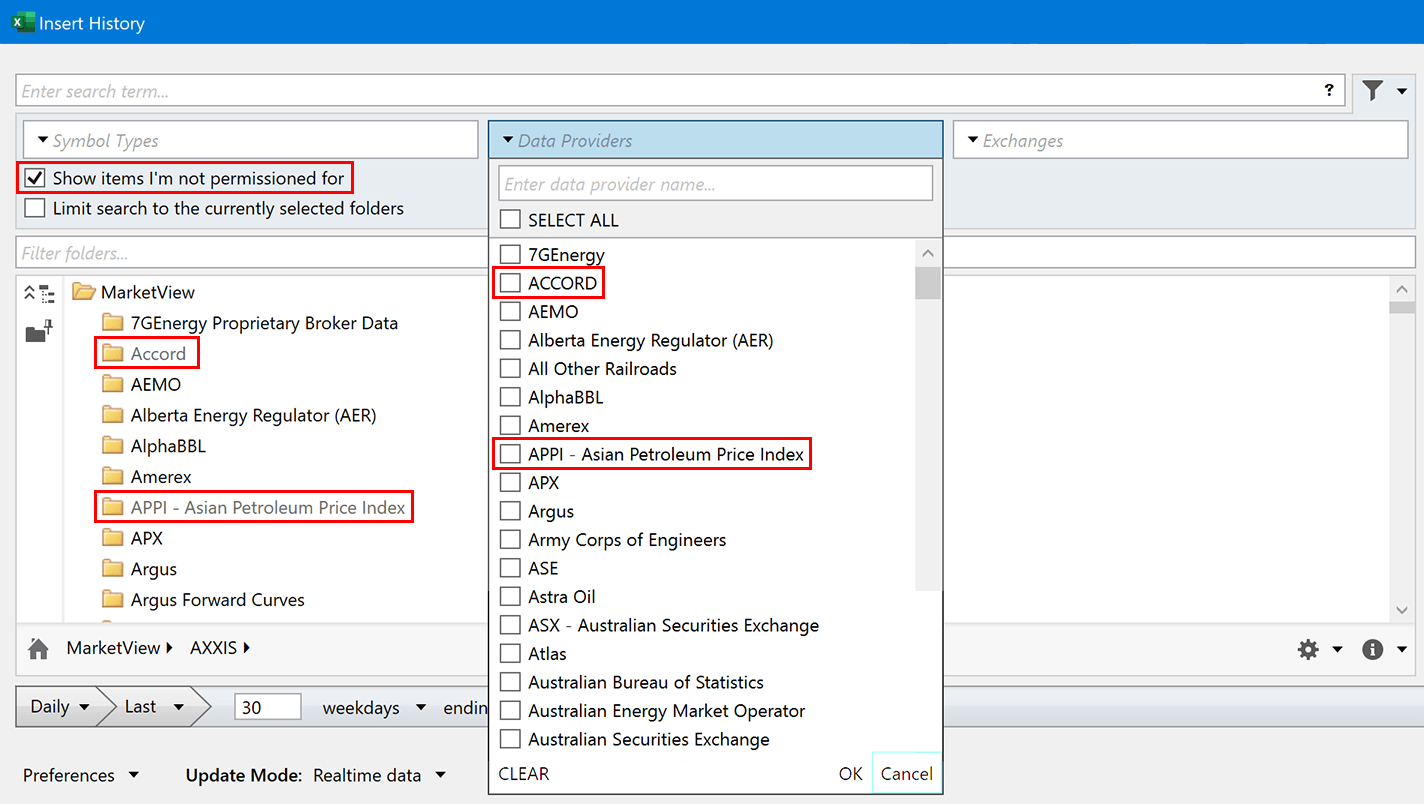Click the 30 periods count field
The height and width of the screenshot is (804, 1424).
tap(268, 707)
